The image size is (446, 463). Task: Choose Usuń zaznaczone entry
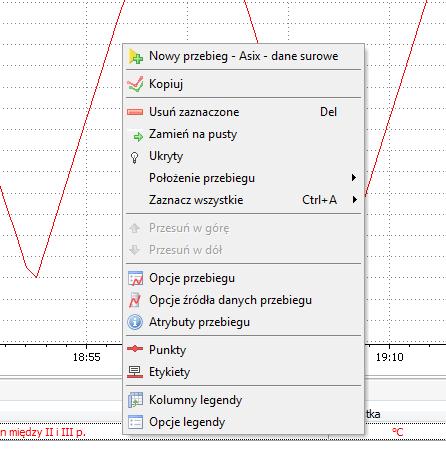tap(243, 112)
